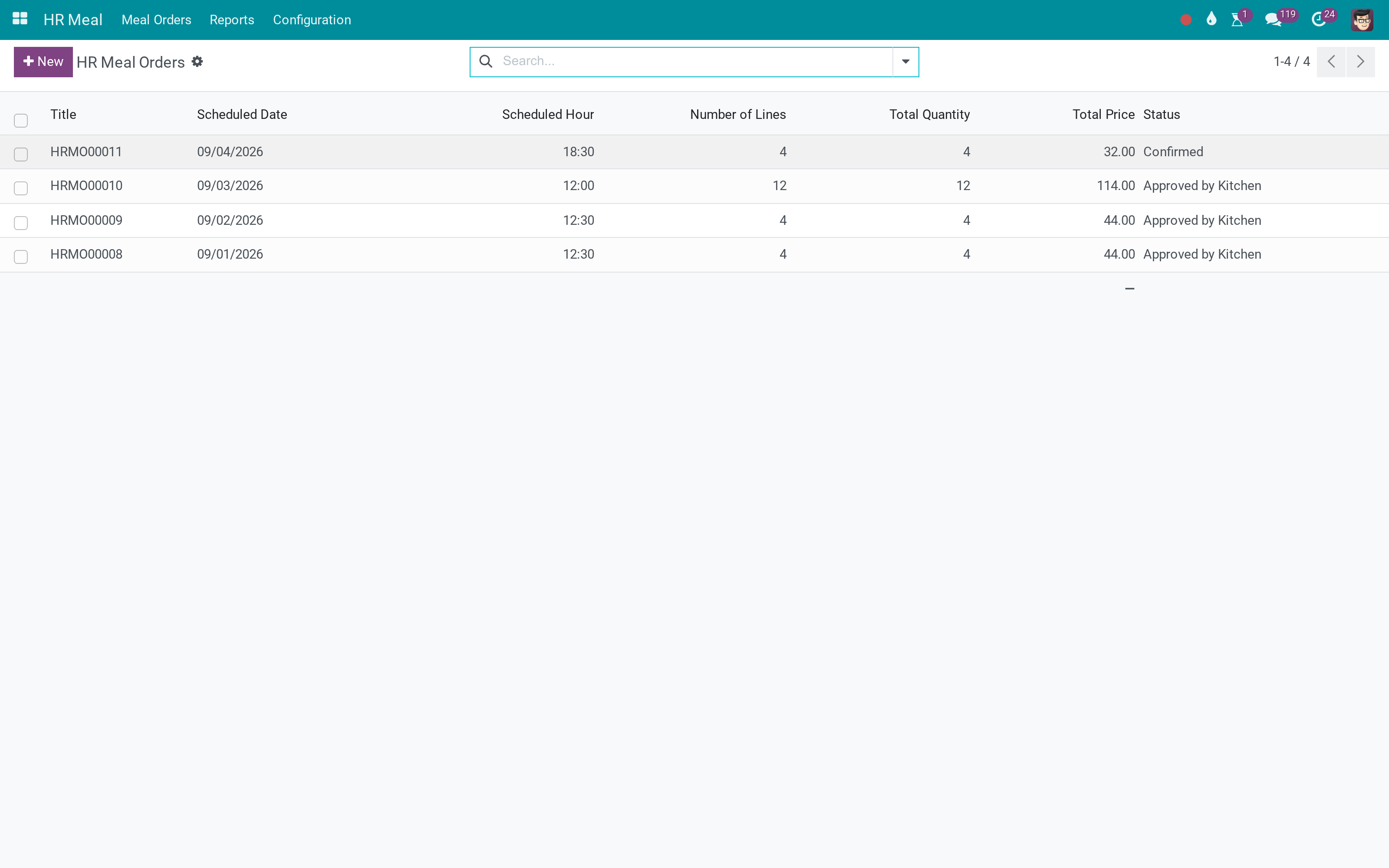Click the 32.00 total price cell
The image size is (1389, 868).
click(x=1119, y=151)
